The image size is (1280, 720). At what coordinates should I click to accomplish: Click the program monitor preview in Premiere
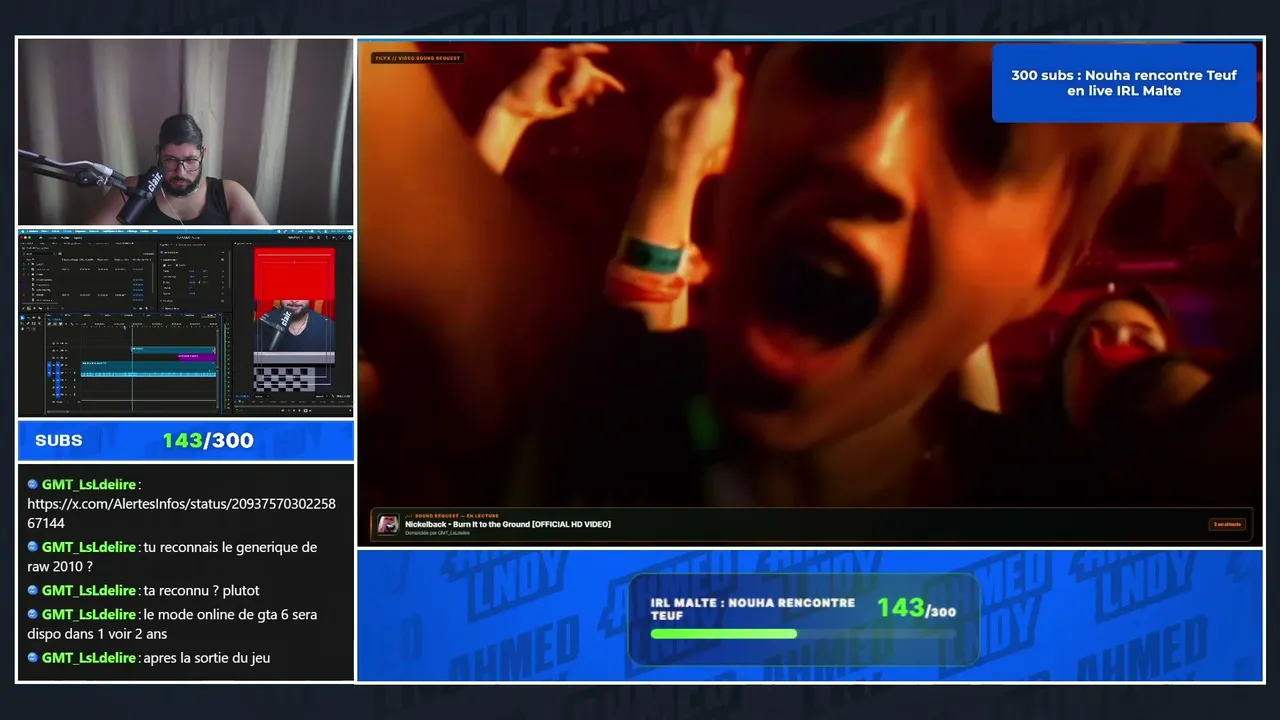(x=294, y=320)
